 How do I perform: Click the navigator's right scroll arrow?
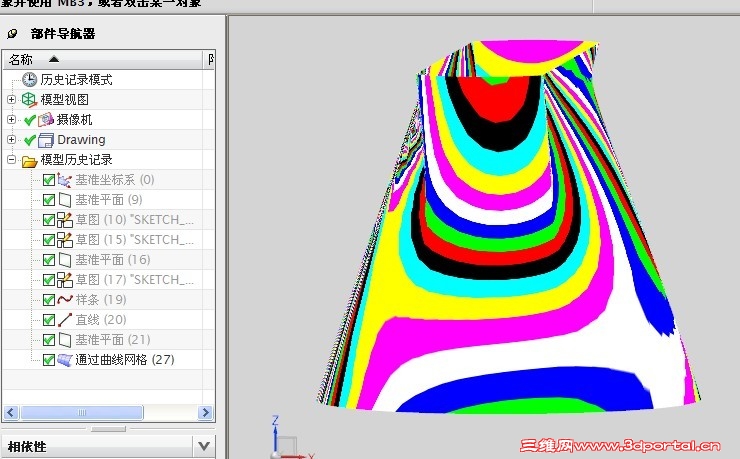coord(205,412)
